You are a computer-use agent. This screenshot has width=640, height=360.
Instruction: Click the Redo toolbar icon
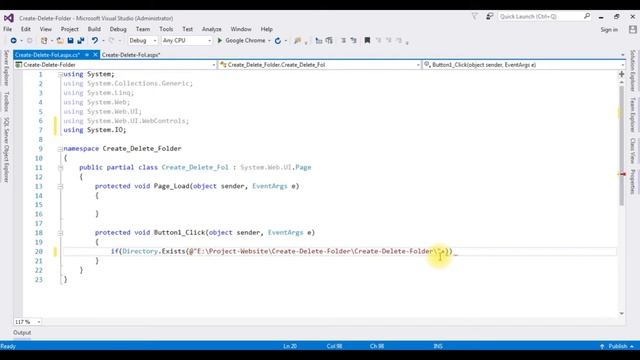(x=111, y=40)
